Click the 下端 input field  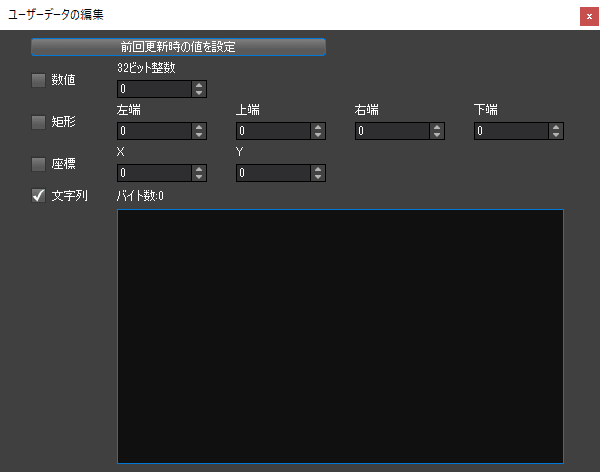511,131
